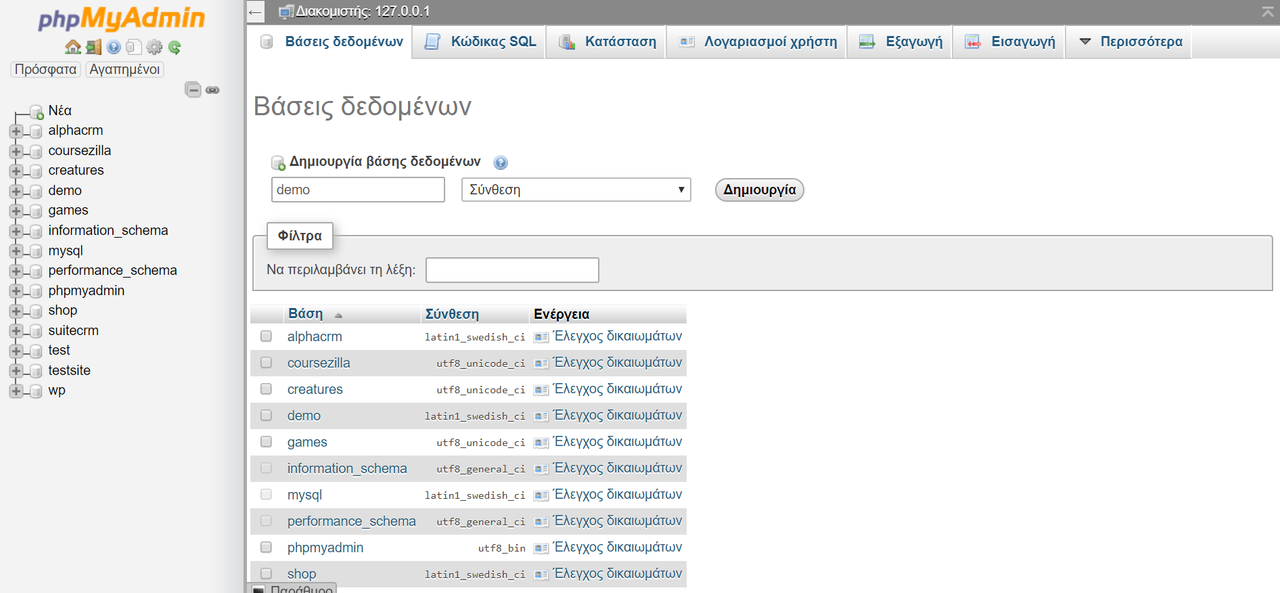Tick the demo row checkbox
1280x593 pixels.
[x=266, y=415]
